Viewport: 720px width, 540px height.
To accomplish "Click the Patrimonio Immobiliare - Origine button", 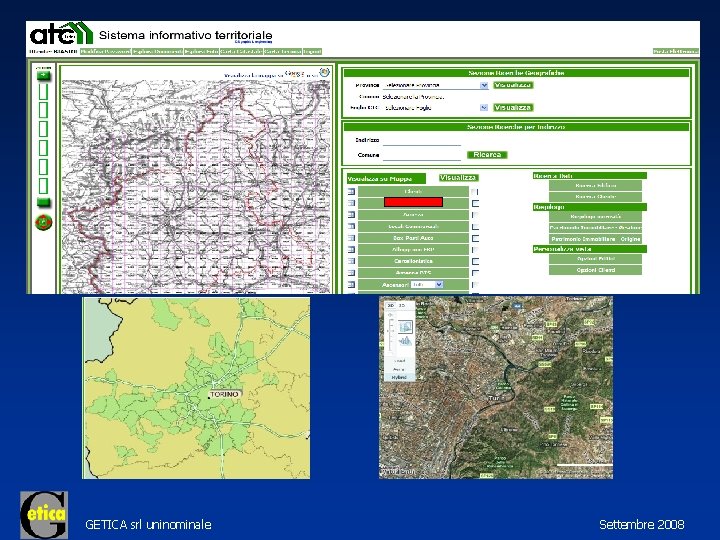I will pyautogui.click(x=595, y=239).
